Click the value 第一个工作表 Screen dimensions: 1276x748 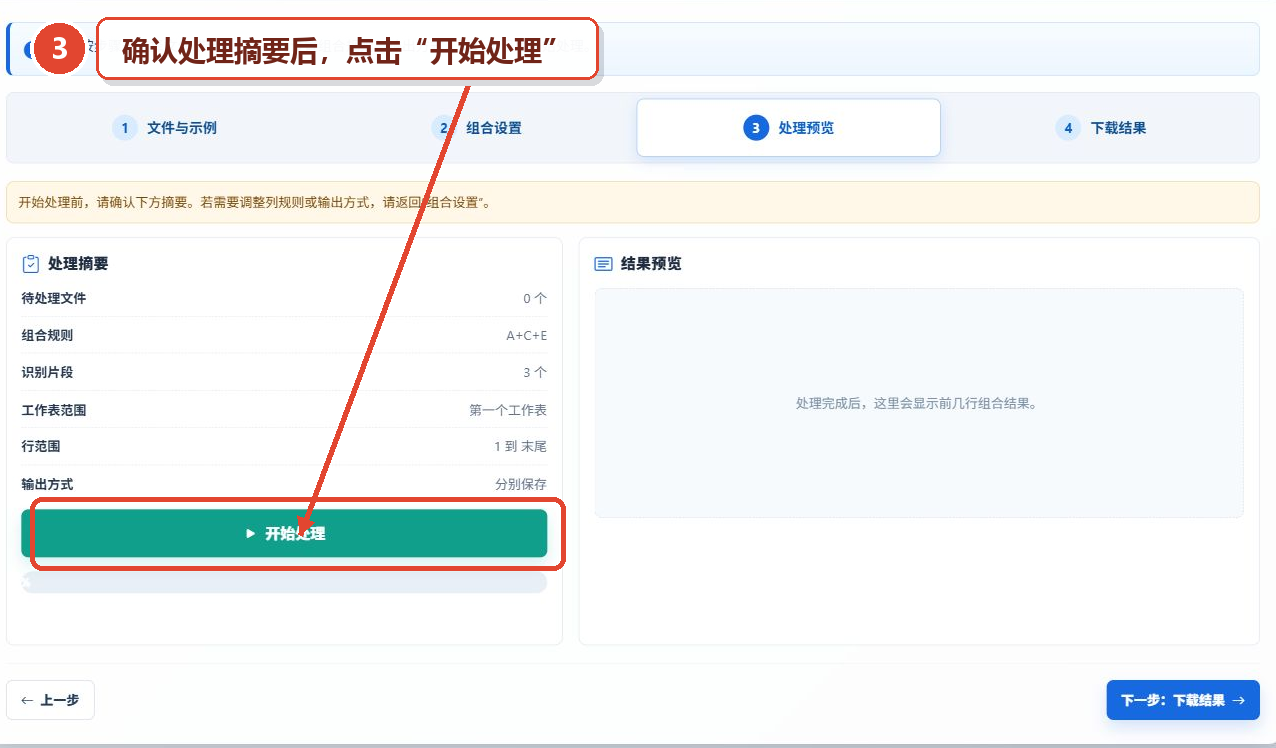(x=508, y=410)
